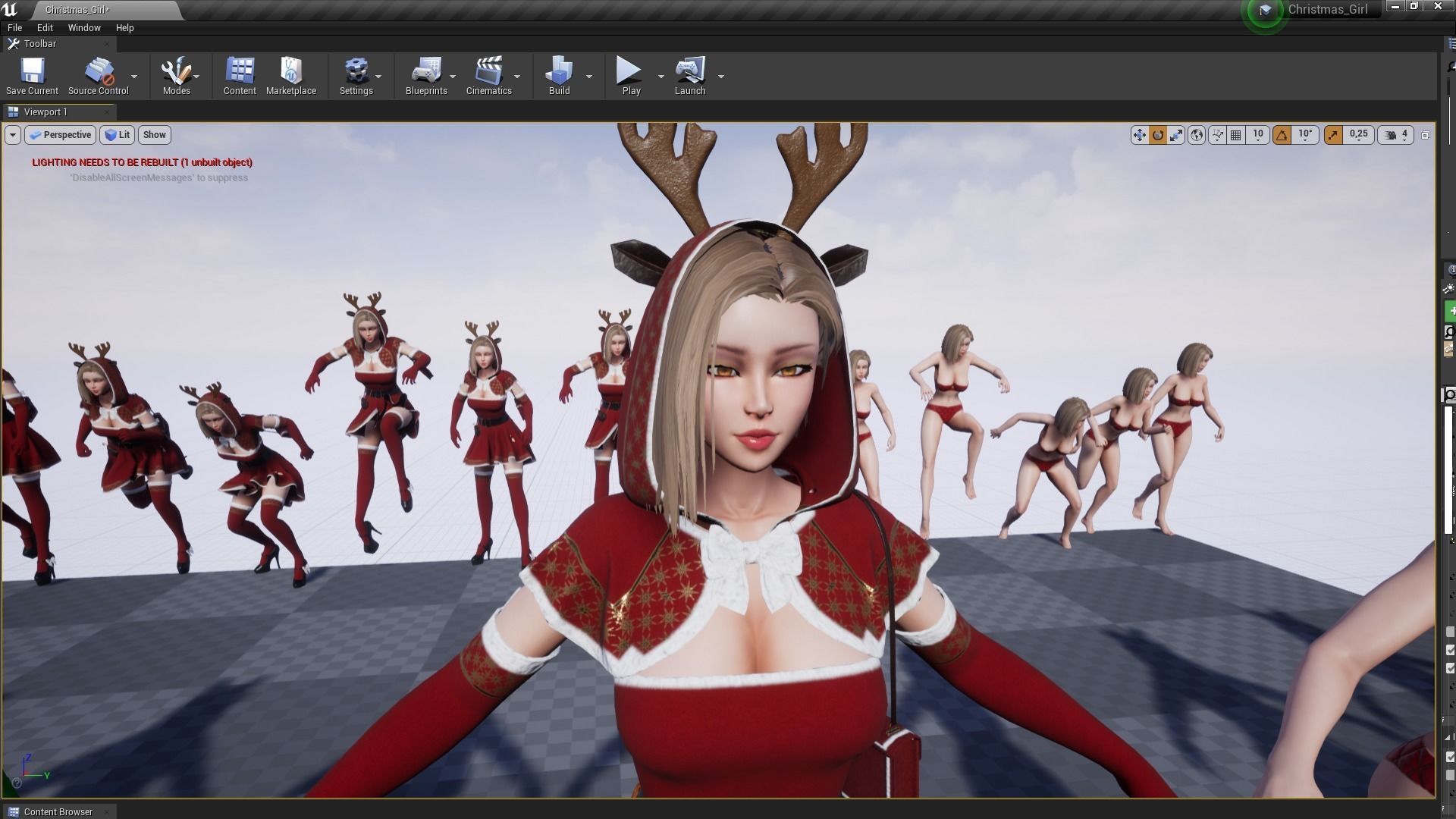Expand Play options dropdown arrow
1456x819 pixels.
[x=661, y=76]
